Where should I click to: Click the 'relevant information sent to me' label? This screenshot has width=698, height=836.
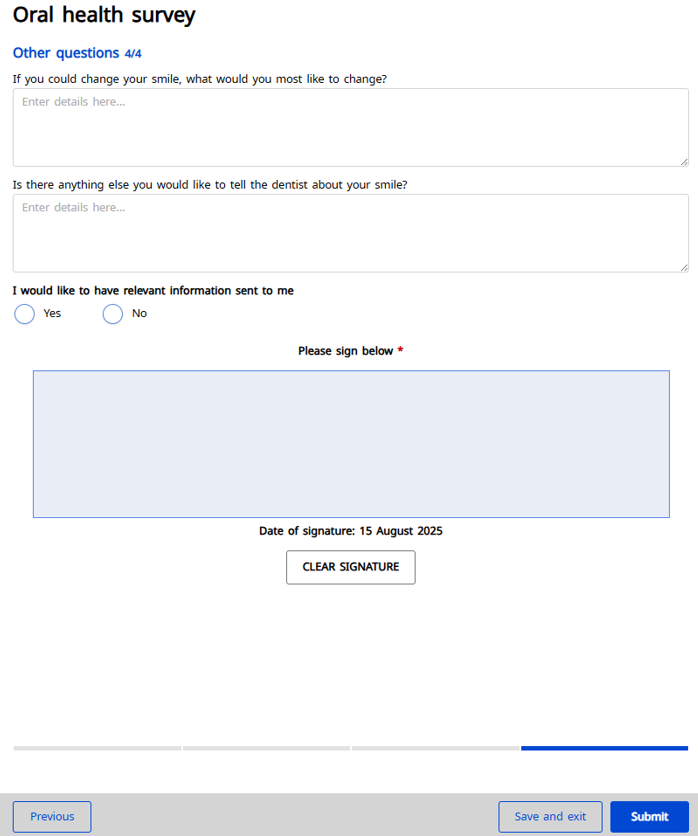tap(153, 291)
